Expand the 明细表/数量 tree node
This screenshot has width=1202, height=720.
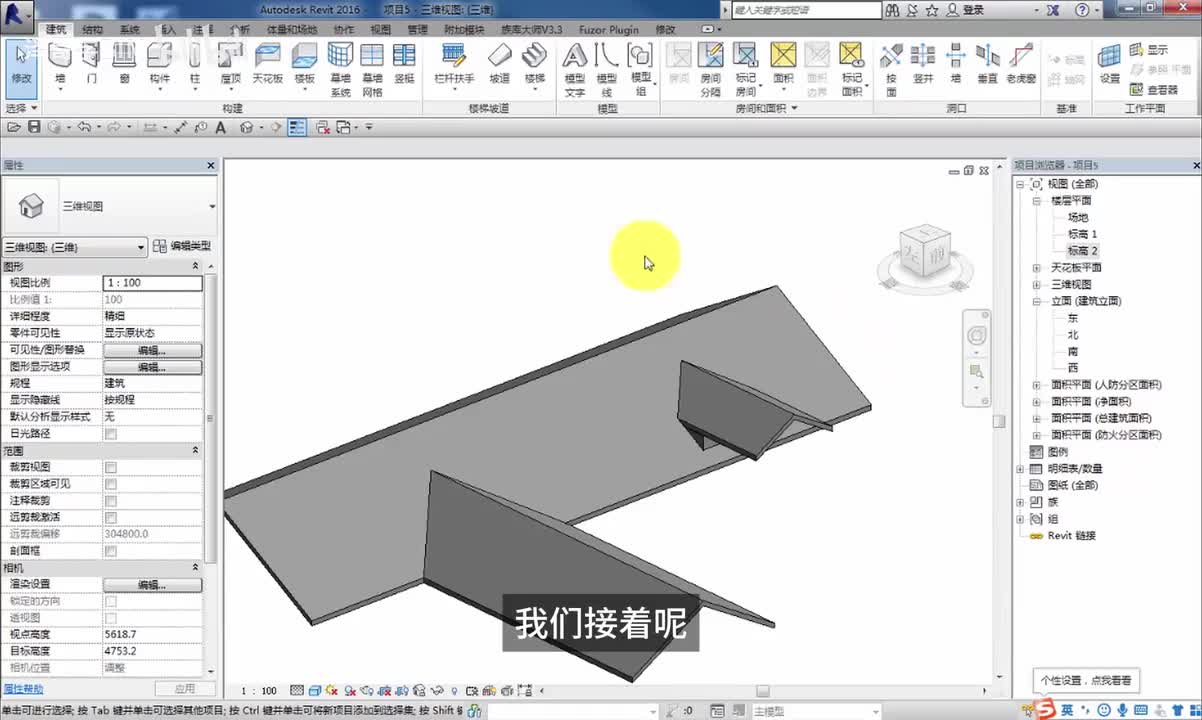click(1020, 468)
